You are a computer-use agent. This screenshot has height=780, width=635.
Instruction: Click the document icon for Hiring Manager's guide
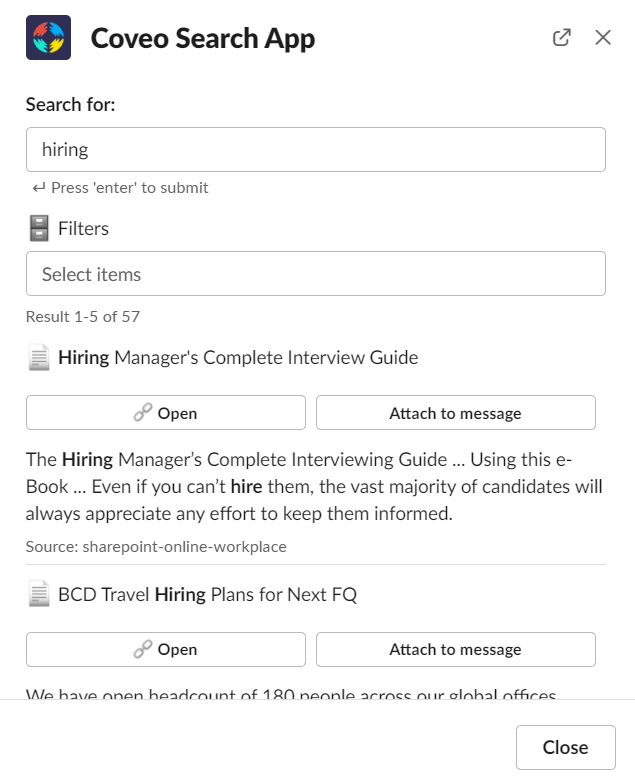[x=39, y=358]
